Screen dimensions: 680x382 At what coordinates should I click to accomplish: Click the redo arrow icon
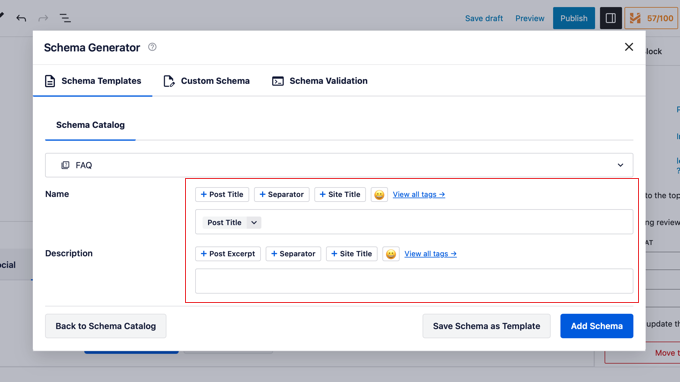[x=43, y=18]
